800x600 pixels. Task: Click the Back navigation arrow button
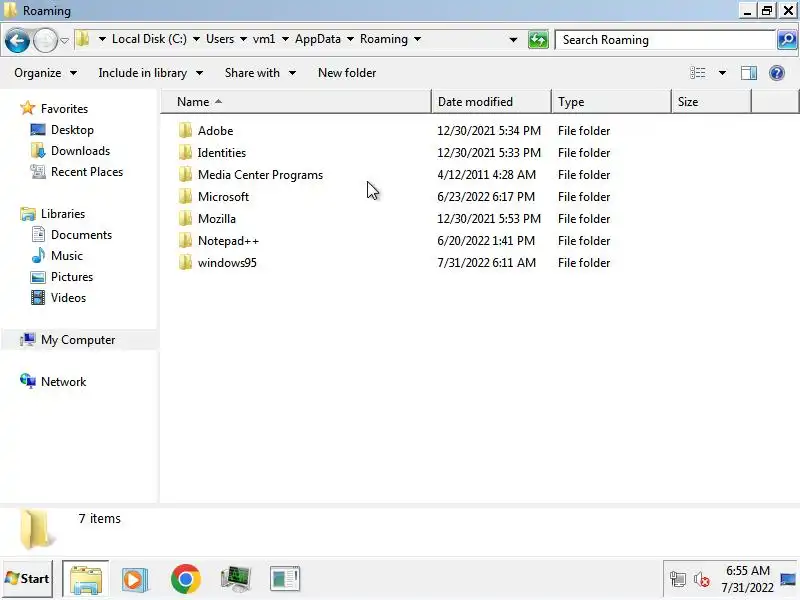[17, 40]
